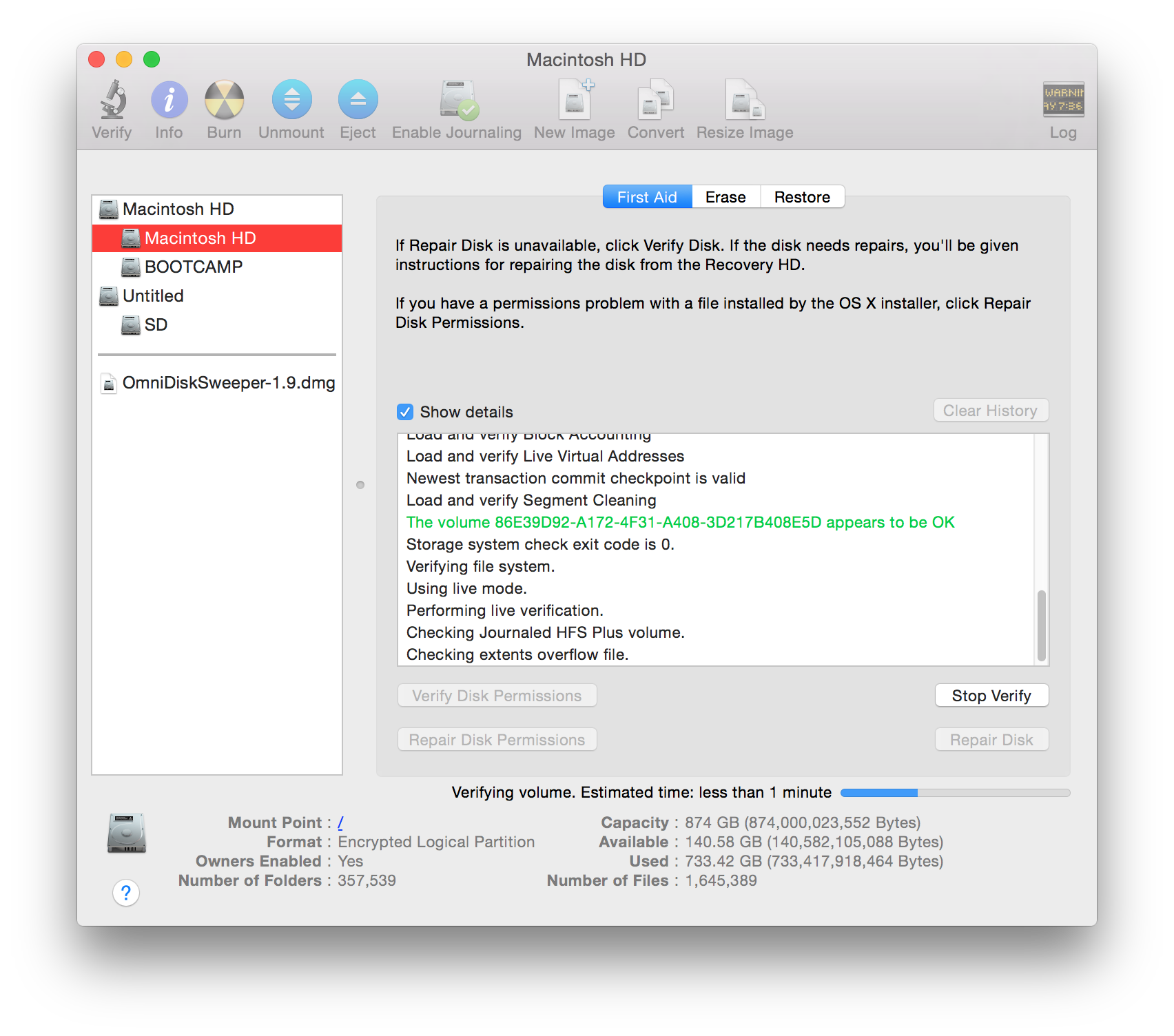The height and width of the screenshot is (1036, 1174).
Task: Switch to the Erase tab
Action: tap(725, 197)
